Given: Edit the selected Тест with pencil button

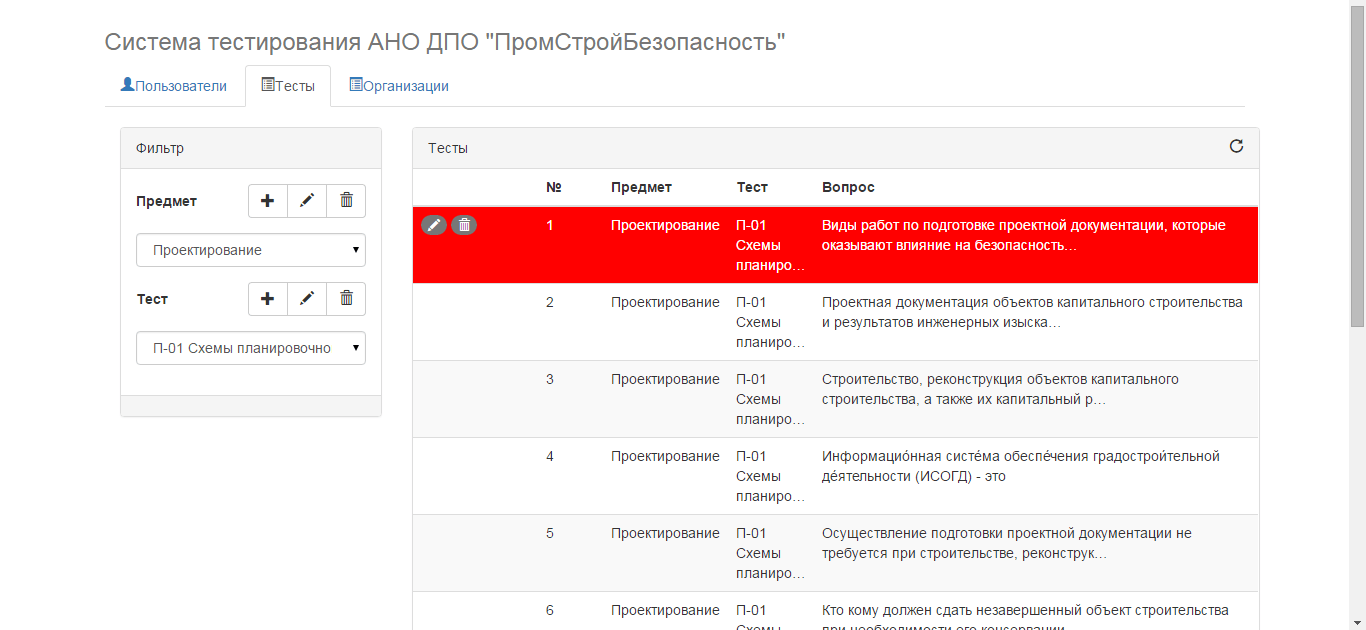Looking at the screenshot, I should pyautogui.click(x=307, y=299).
